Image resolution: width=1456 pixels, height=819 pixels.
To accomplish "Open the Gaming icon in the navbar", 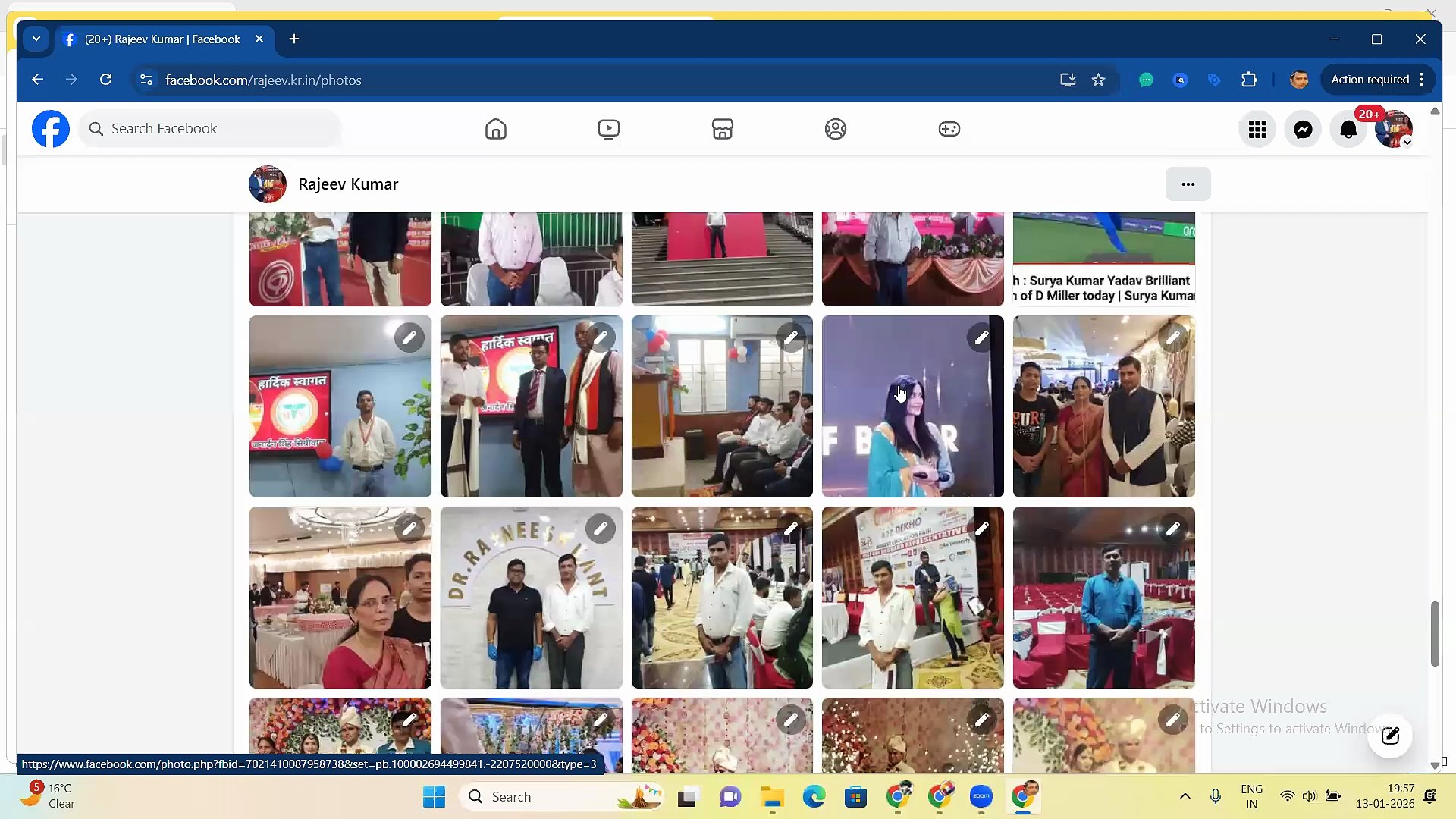I will [949, 129].
